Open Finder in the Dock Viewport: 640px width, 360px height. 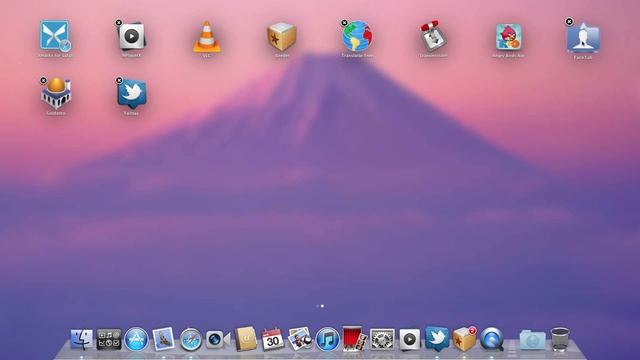pyautogui.click(x=82, y=339)
